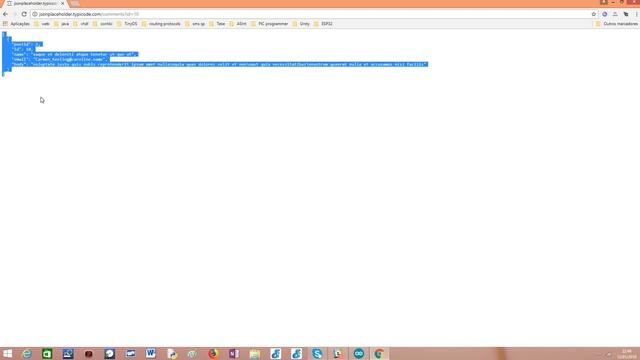The image size is (640, 360).
Task: Open a new tab next to jsonplaceholder tab
Action: pyautogui.click(x=75, y=3)
